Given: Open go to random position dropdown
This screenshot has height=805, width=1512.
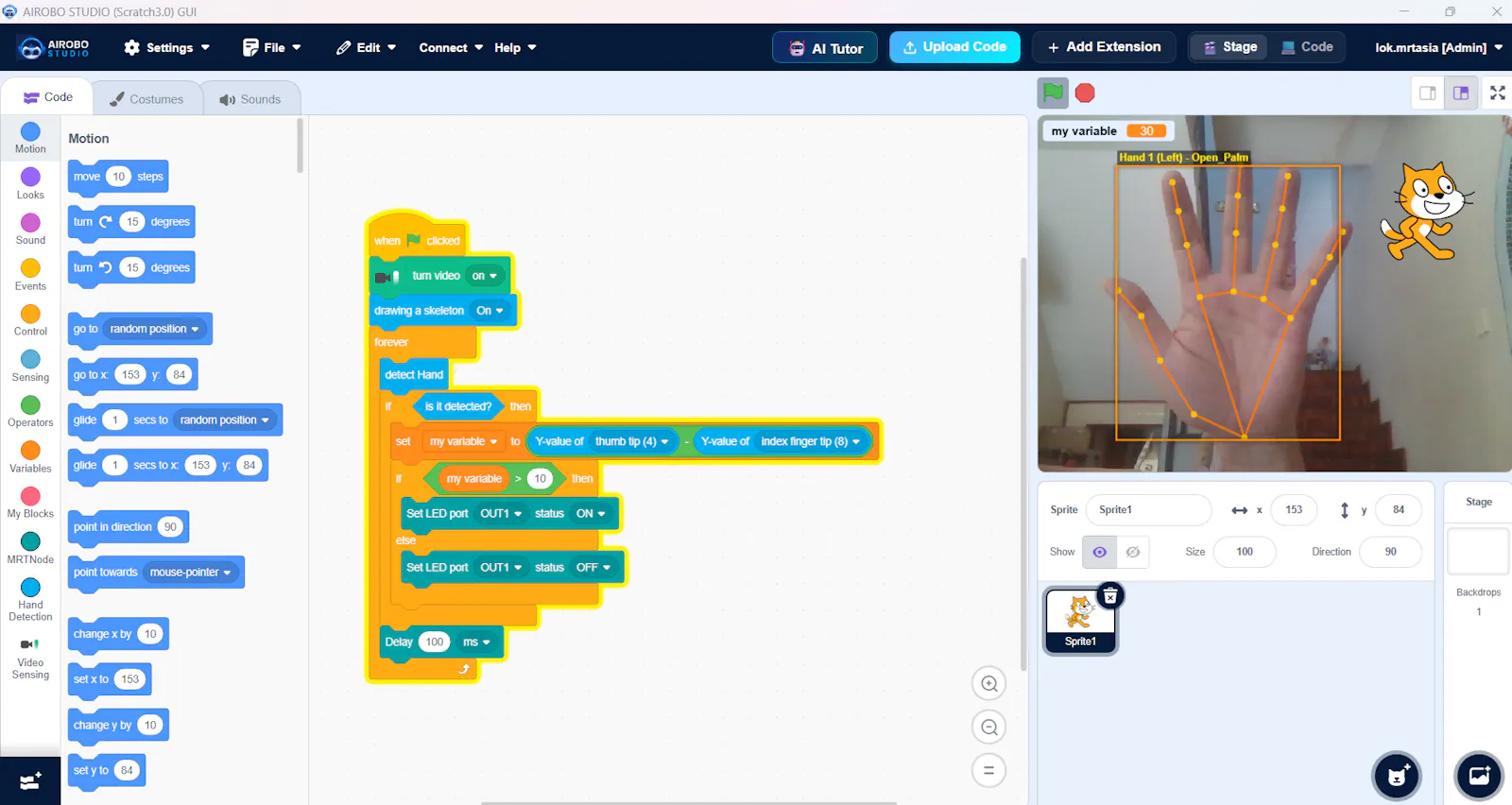Looking at the screenshot, I should (155, 329).
